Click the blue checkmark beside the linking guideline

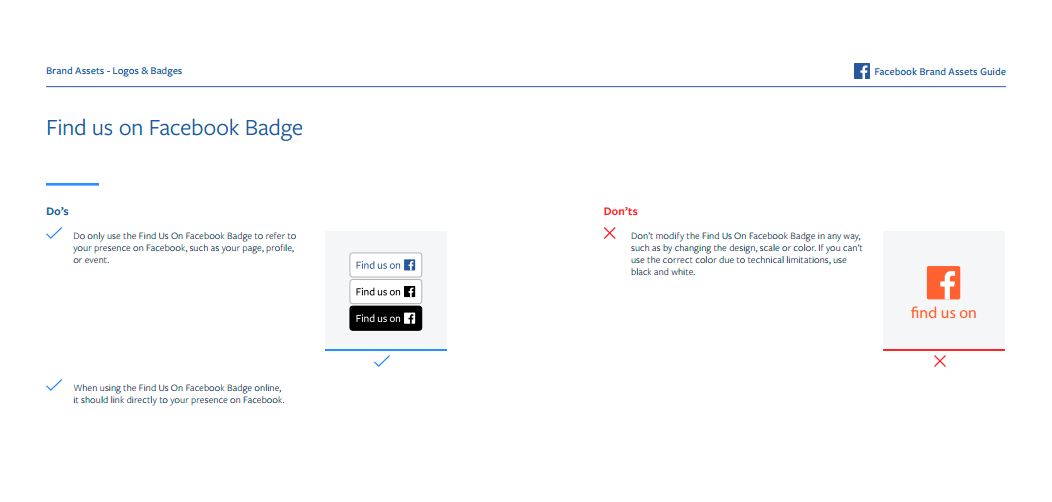[x=54, y=385]
